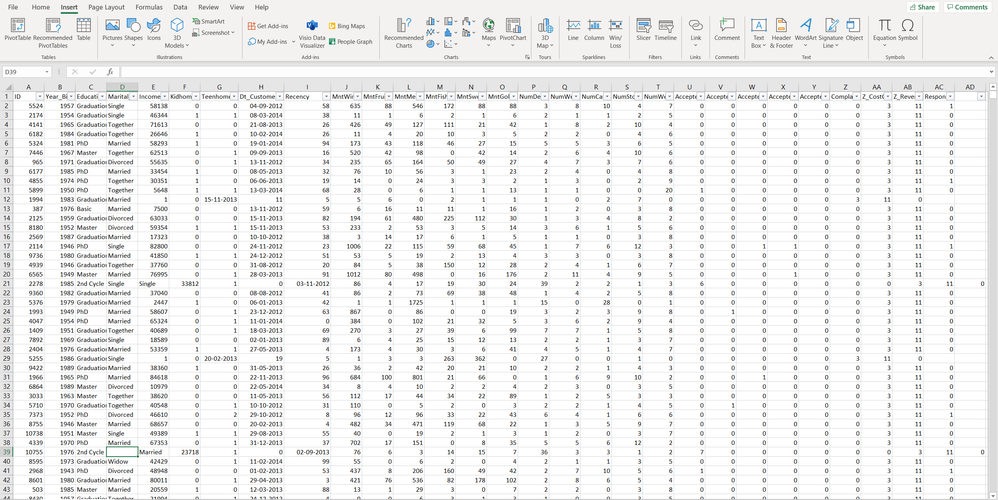The height and width of the screenshot is (500, 998).
Task: Add a new Comment from ribbon
Action: (727, 30)
